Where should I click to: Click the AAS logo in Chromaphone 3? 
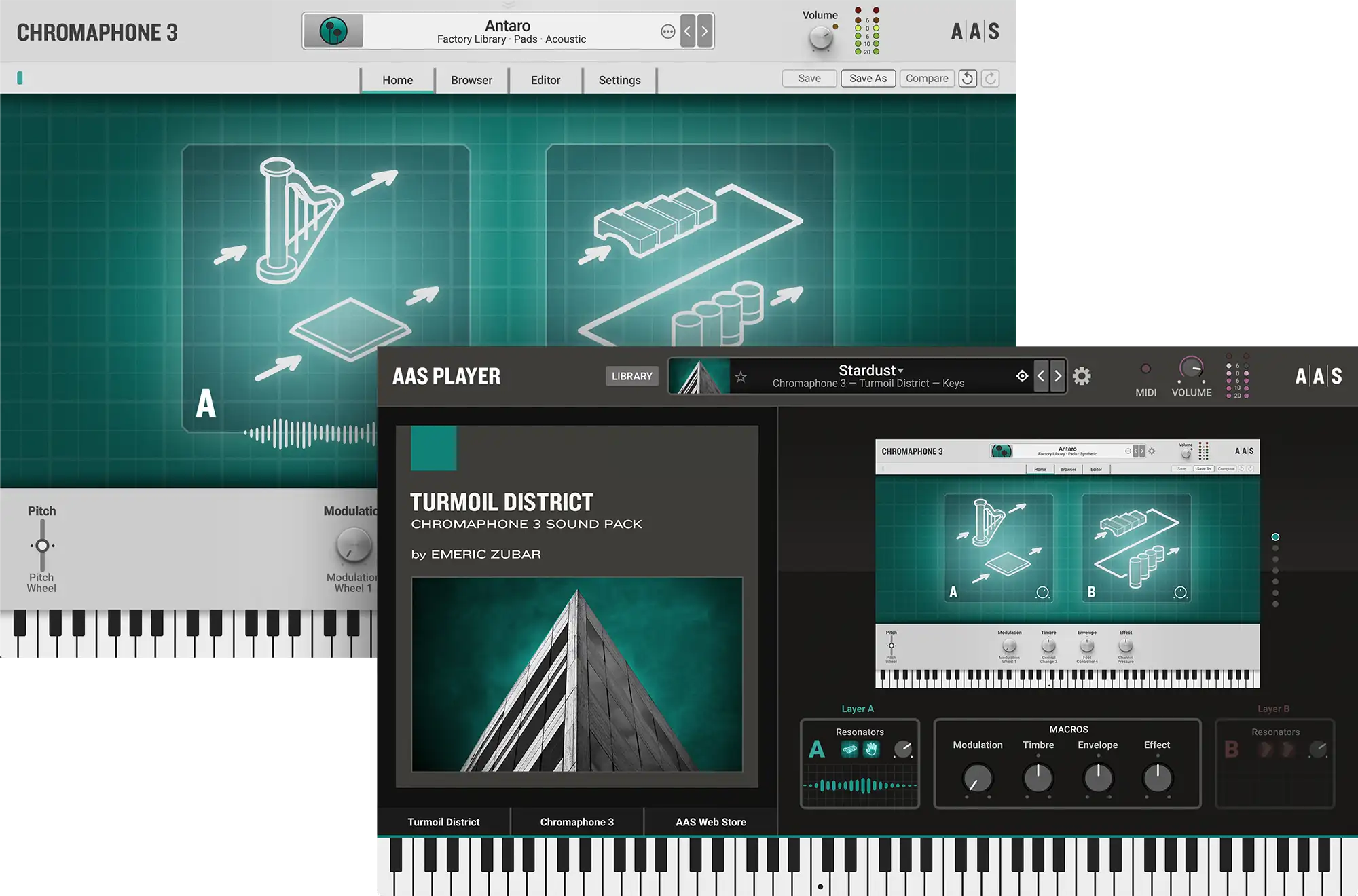[x=975, y=31]
